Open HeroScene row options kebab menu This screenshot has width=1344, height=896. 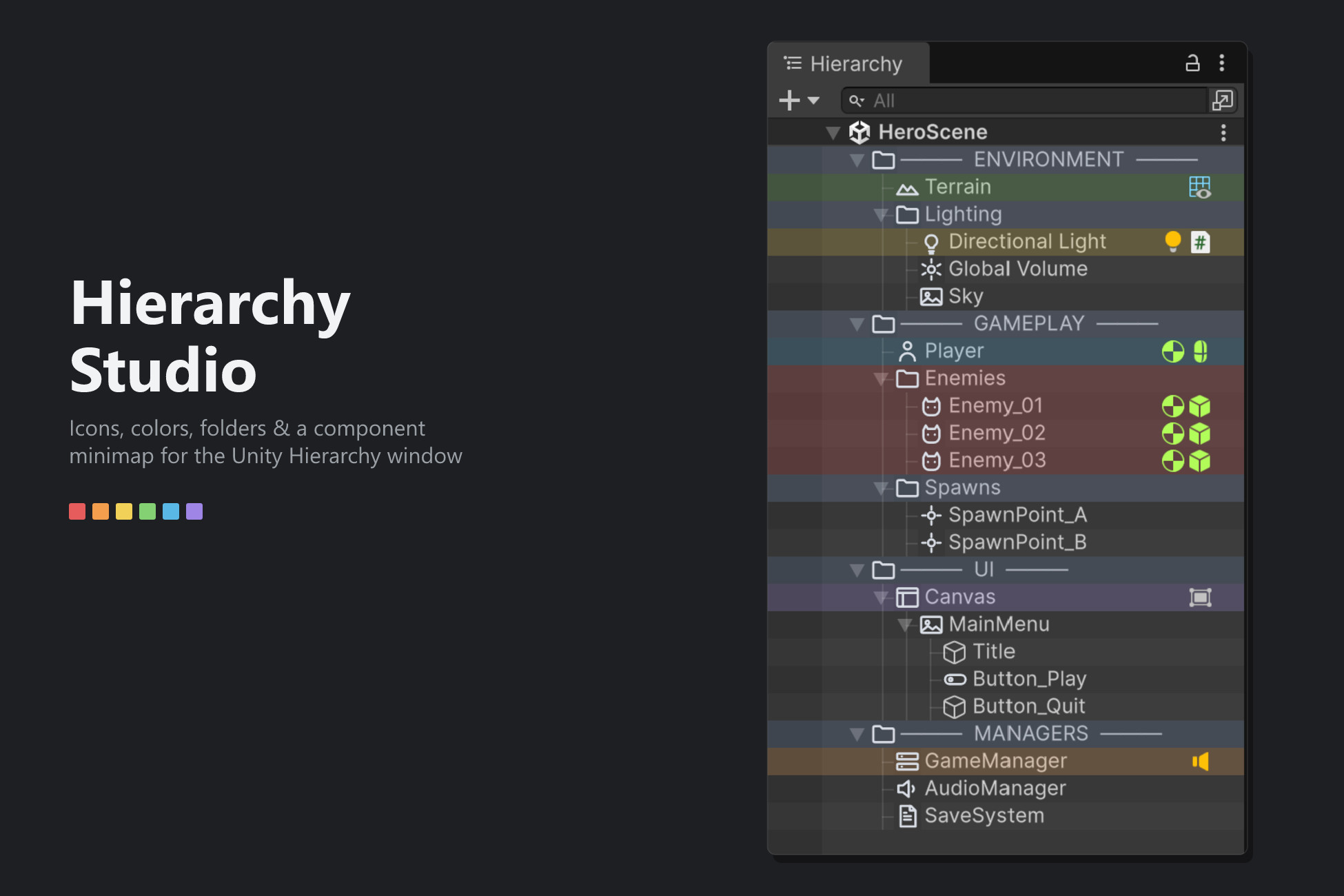[1223, 132]
